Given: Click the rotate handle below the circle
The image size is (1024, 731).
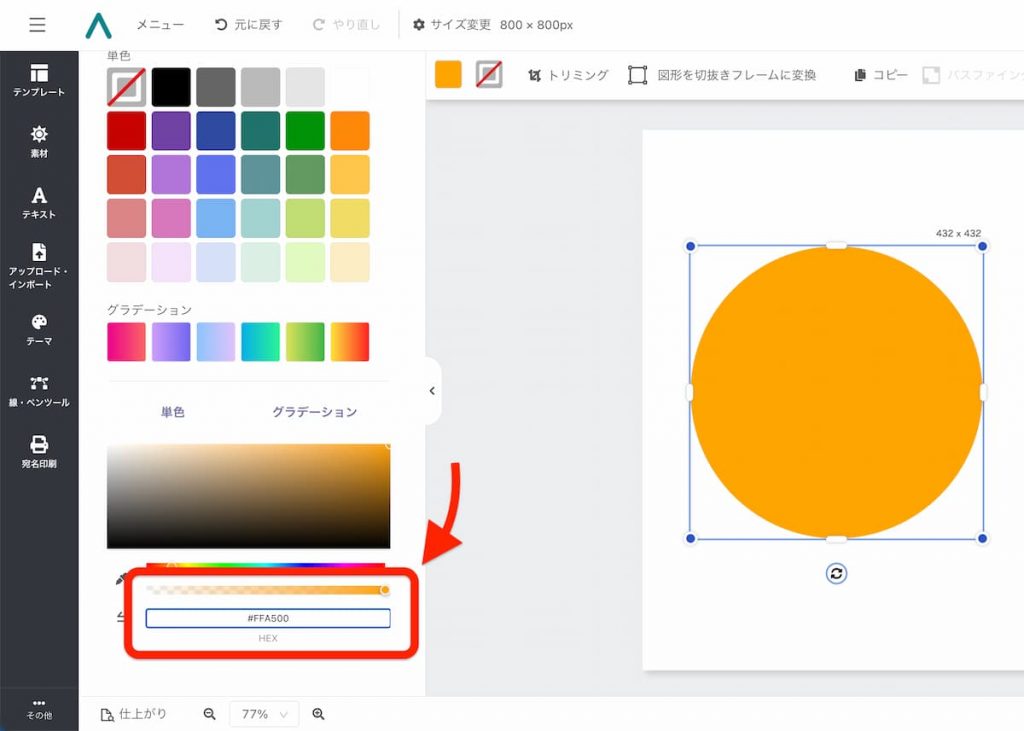Looking at the screenshot, I should point(837,573).
